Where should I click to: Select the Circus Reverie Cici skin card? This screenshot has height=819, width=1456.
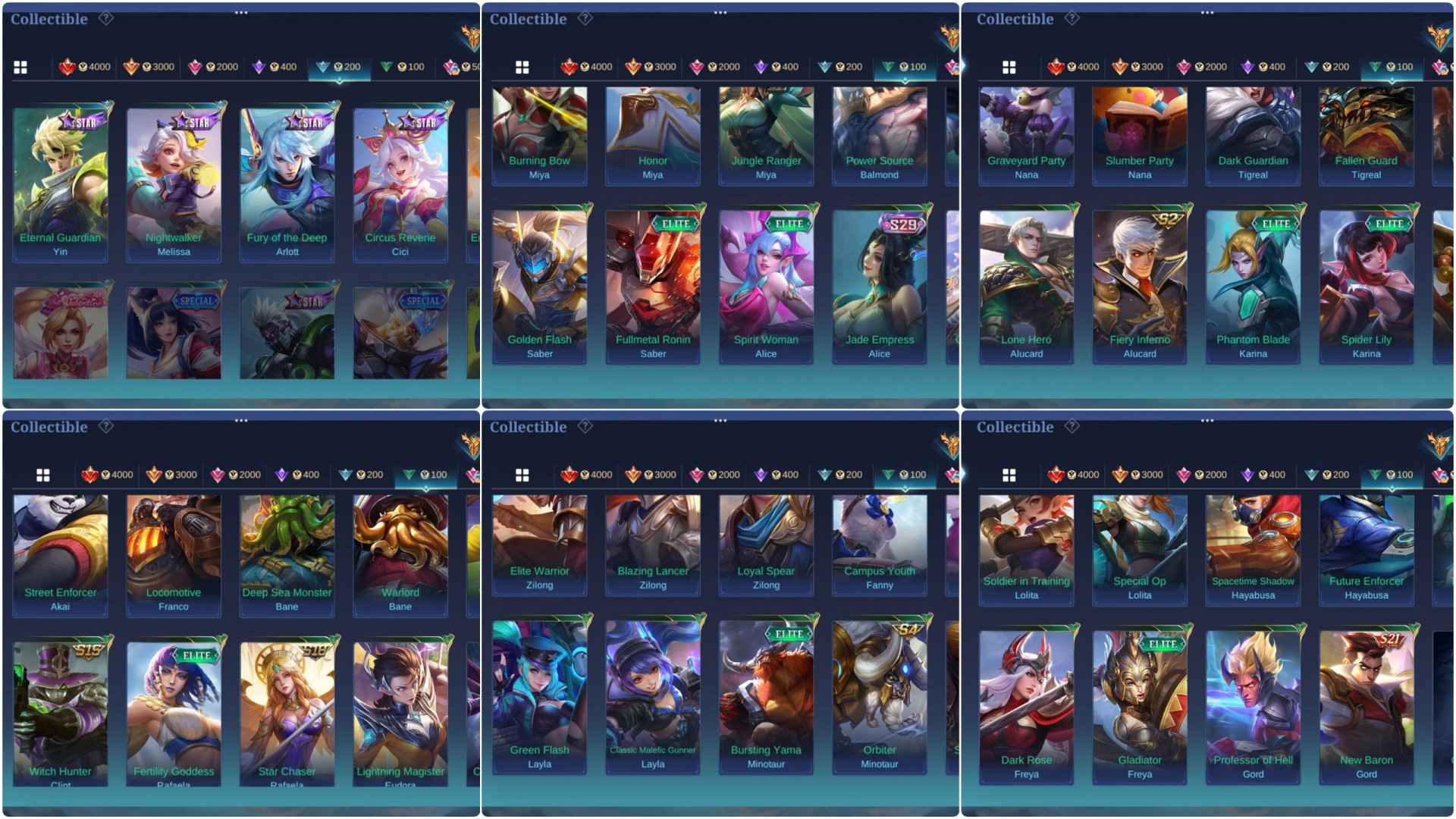[x=400, y=184]
